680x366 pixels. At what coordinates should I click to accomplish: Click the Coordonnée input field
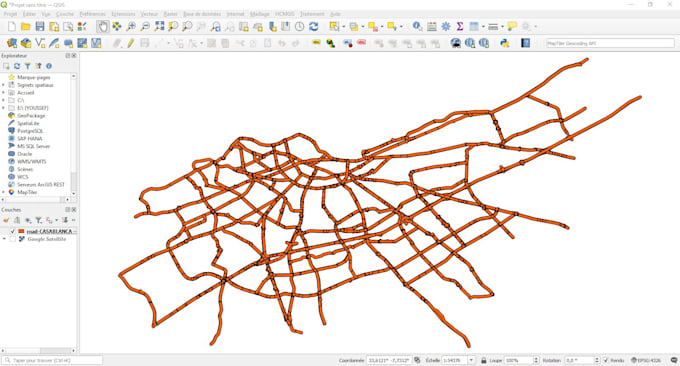click(x=389, y=360)
